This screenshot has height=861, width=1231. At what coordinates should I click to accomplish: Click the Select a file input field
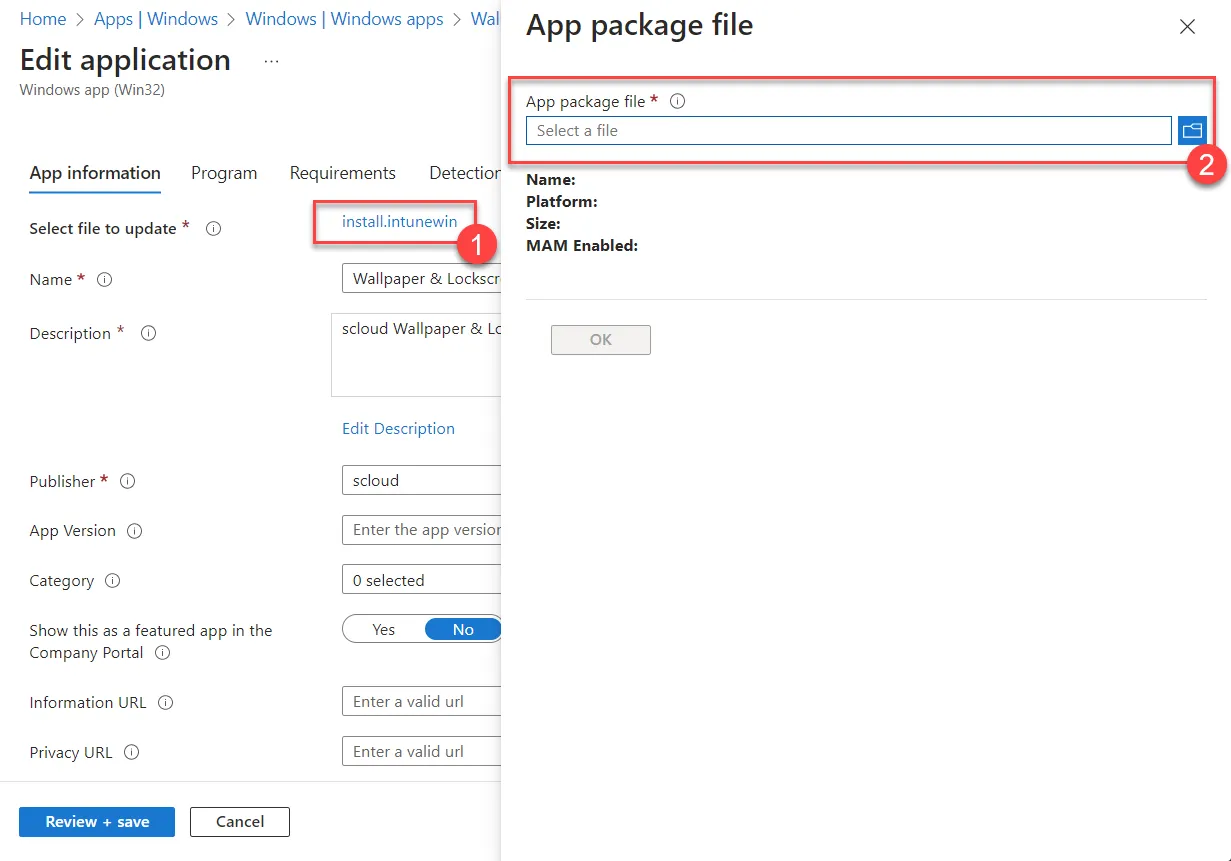(x=849, y=130)
